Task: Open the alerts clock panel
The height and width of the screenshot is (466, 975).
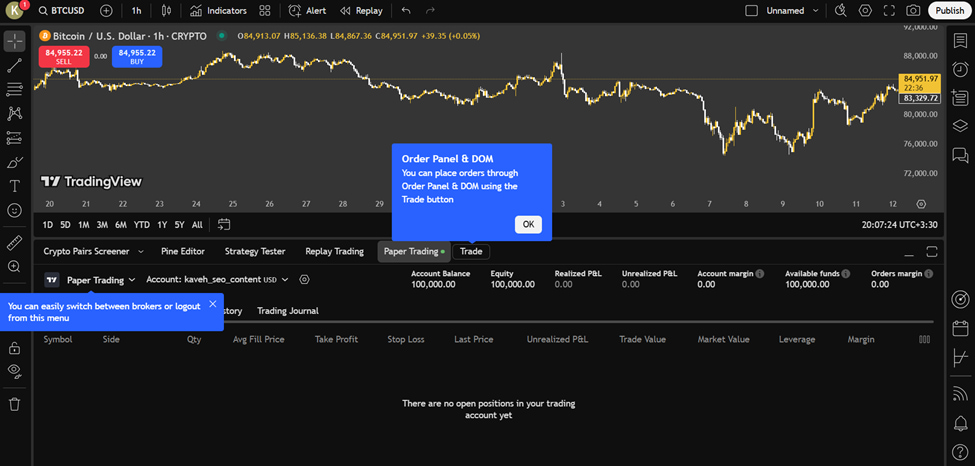Action: point(961,68)
